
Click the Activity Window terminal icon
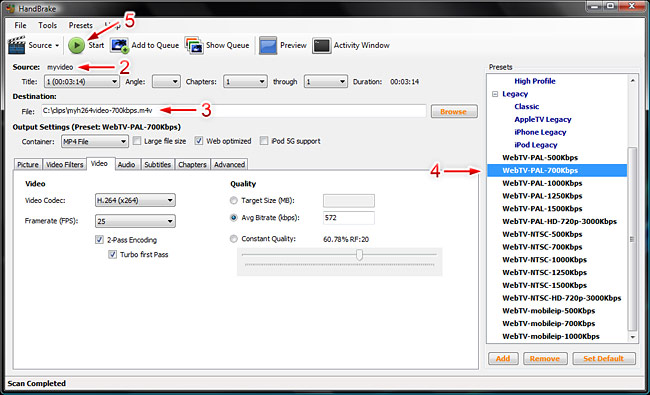tap(322, 46)
